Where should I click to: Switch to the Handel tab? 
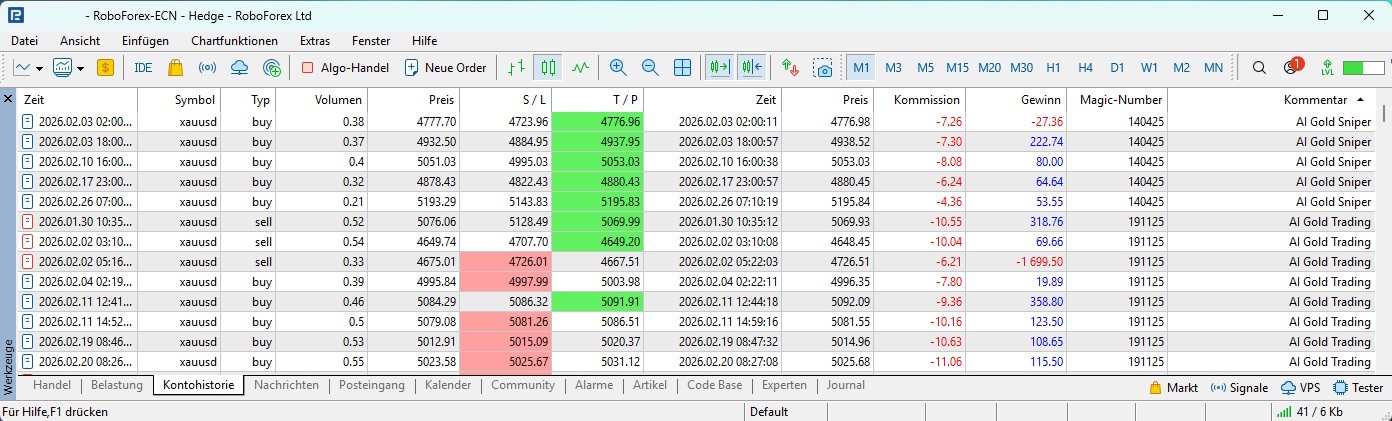(x=51, y=385)
